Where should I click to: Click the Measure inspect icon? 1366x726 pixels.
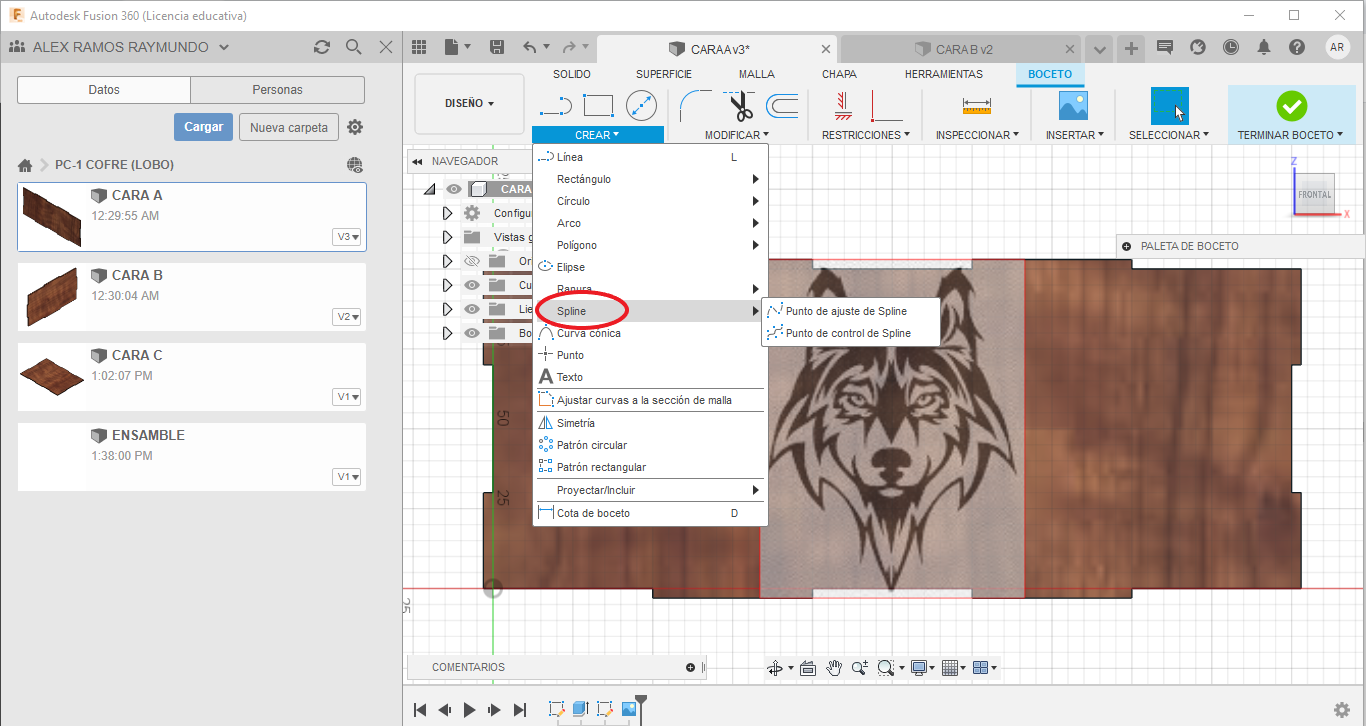[x=976, y=106]
